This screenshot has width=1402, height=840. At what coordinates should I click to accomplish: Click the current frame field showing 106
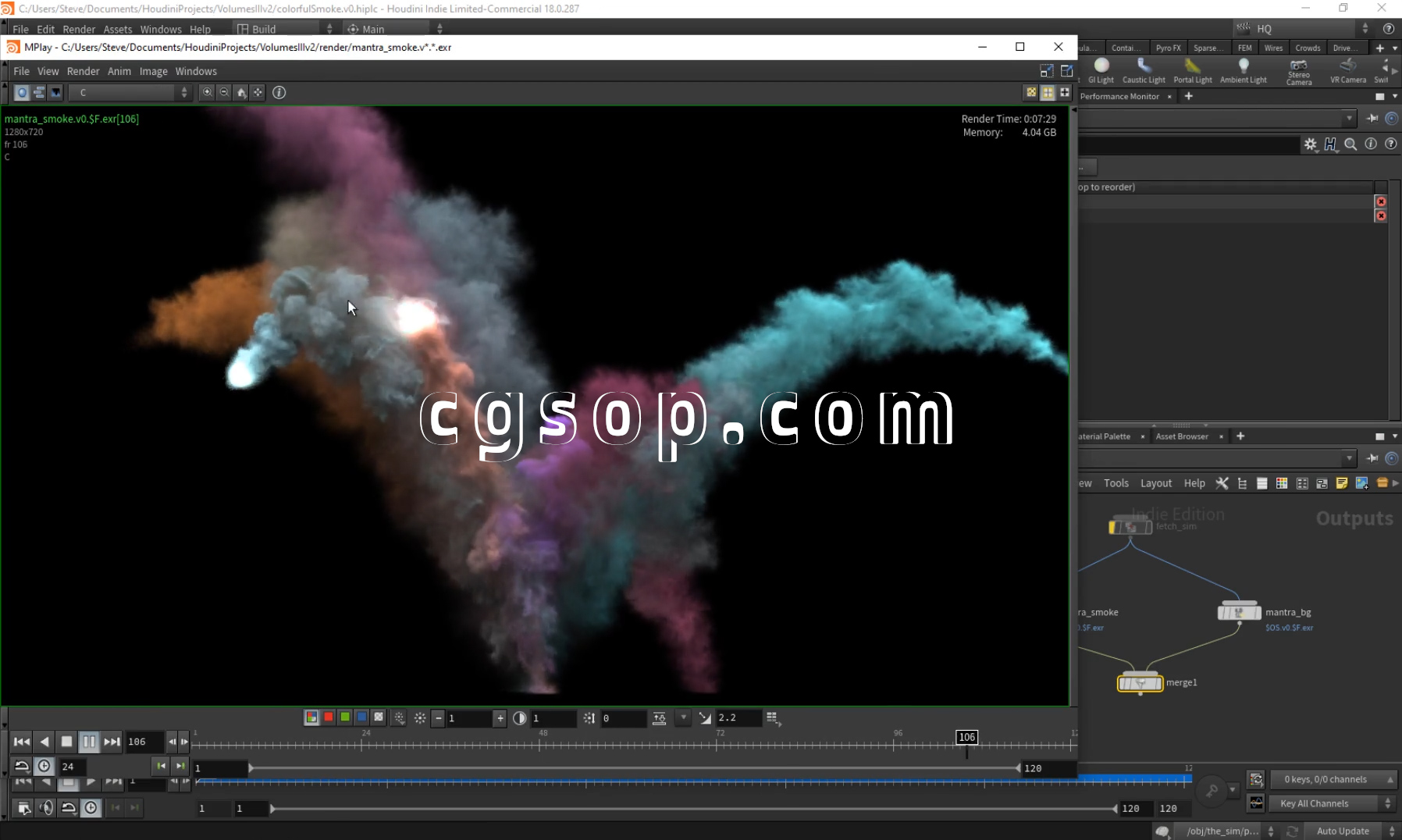(x=144, y=742)
